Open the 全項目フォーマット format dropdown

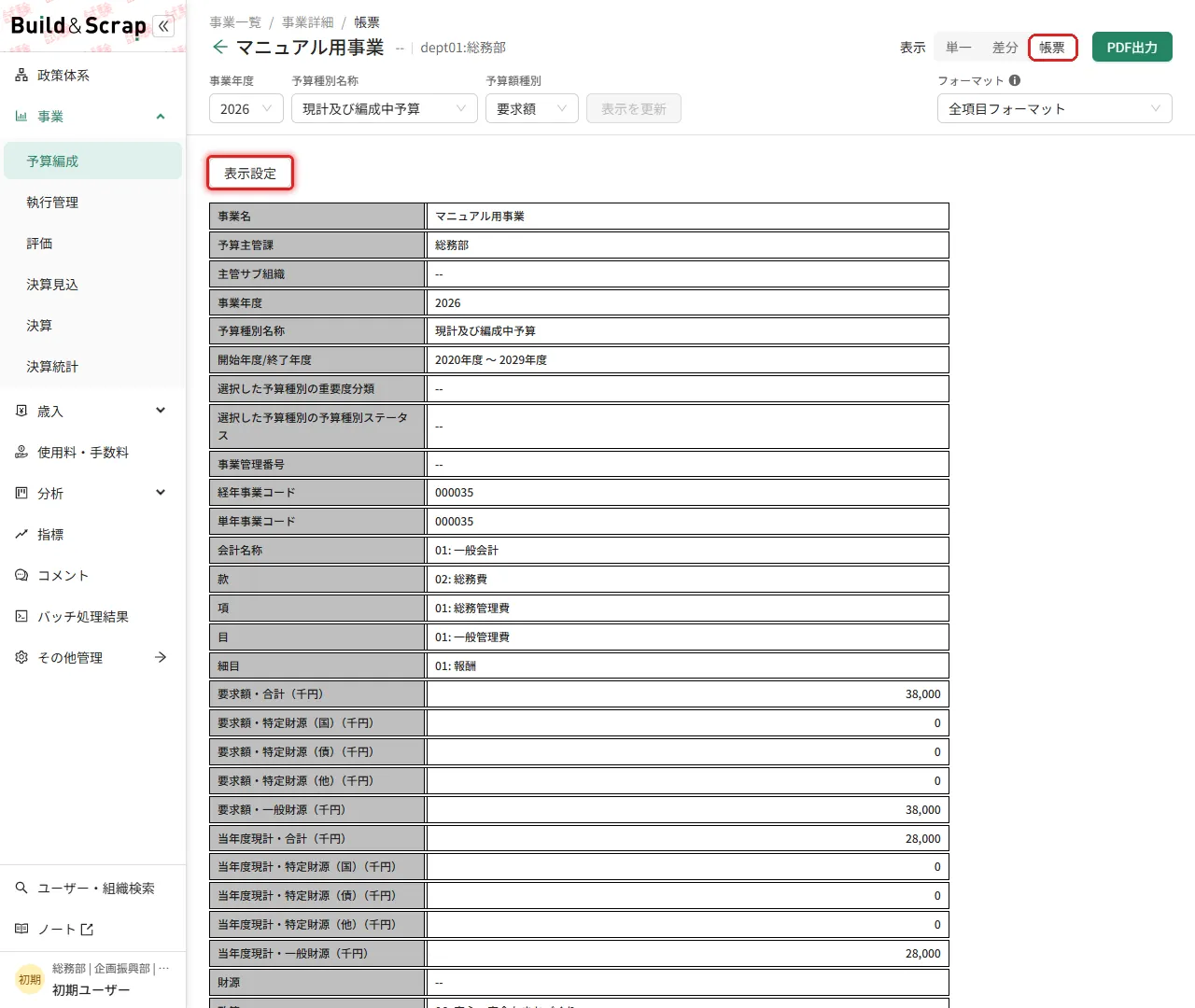tap(1055, 109)
